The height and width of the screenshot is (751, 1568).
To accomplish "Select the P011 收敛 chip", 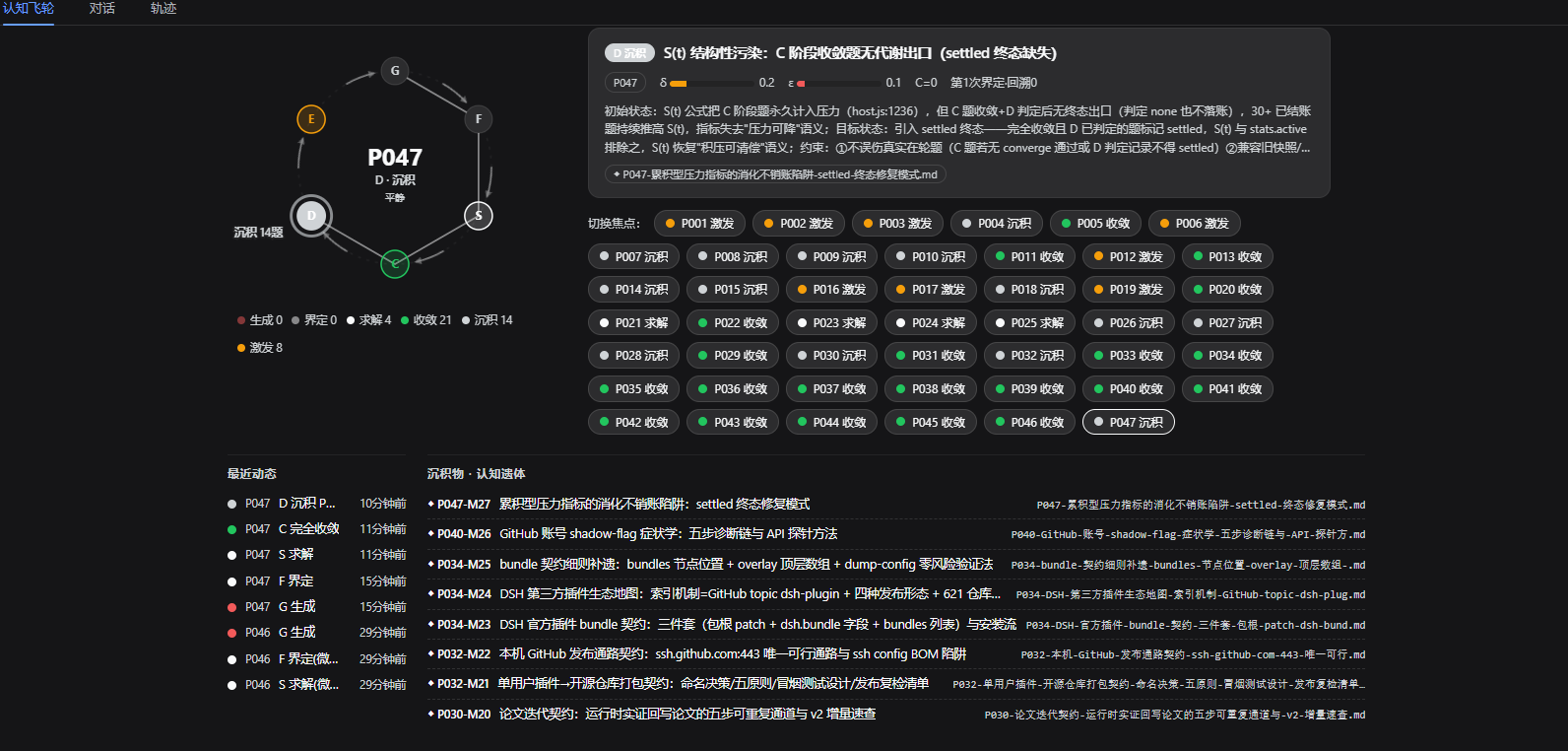I will (x=1029, y=257).
